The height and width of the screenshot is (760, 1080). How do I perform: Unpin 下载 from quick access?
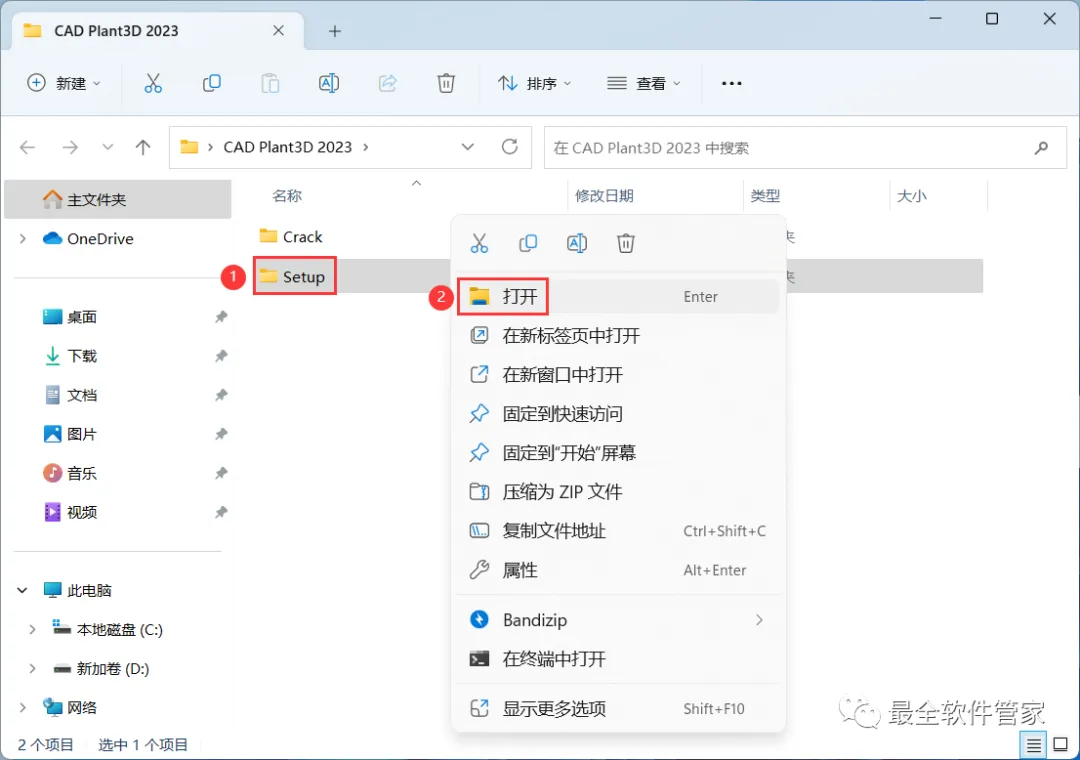220,356
